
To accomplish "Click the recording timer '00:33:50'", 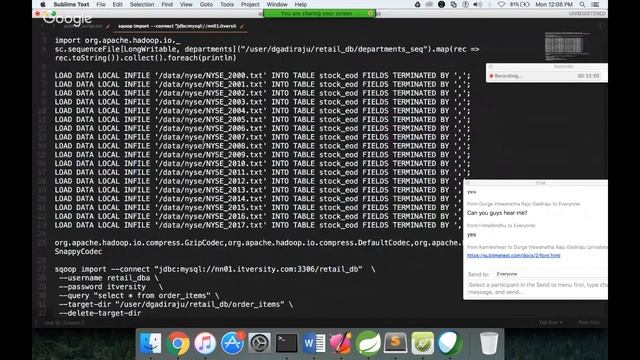I will tap(588, 76).
